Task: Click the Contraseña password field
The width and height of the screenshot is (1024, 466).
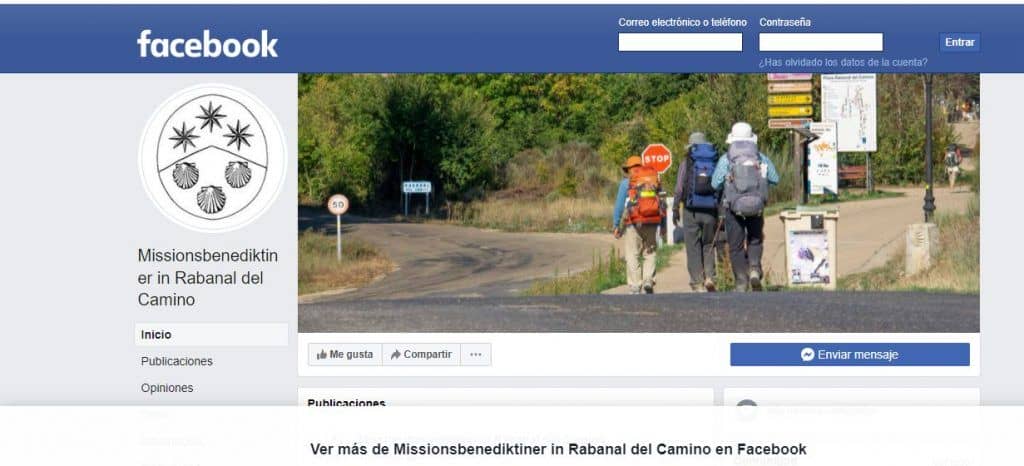Action: point(820,42)
